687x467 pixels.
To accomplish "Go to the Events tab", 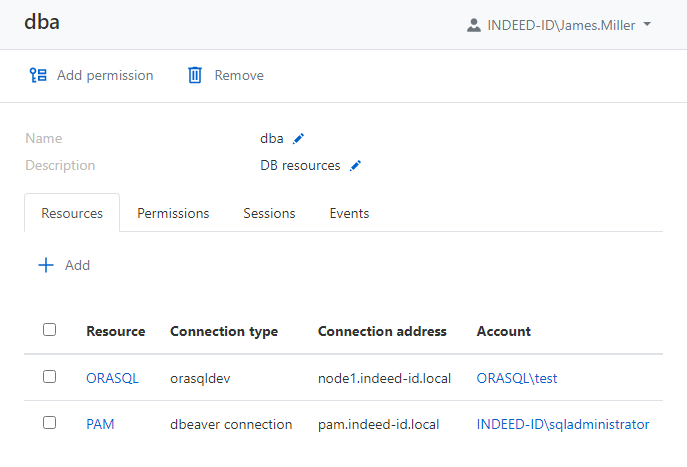I will click(349, 213).
